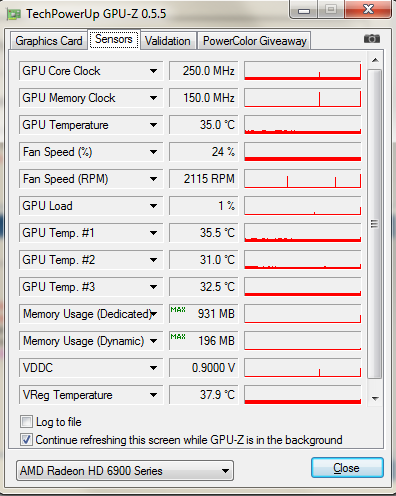Click the GPU-Z app icon in title bar
Viewport: 396px width, 496px height.
click(14, 14)
